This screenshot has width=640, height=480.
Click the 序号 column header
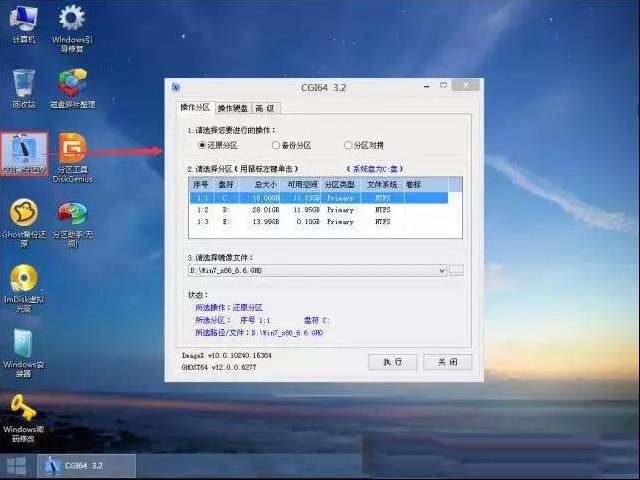202,185
